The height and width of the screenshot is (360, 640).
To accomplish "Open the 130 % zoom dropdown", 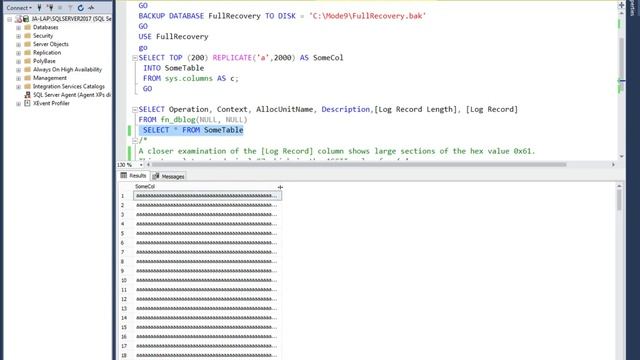I will (141, 165).
